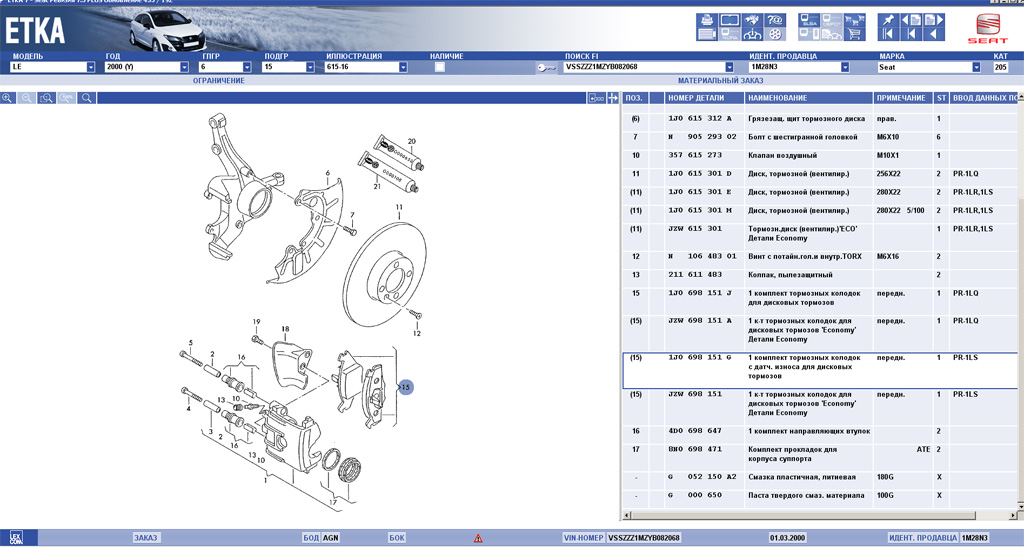Click the КАТ field showing 205
This screenshot has height=547, width=1024.
pos(1001,67)
